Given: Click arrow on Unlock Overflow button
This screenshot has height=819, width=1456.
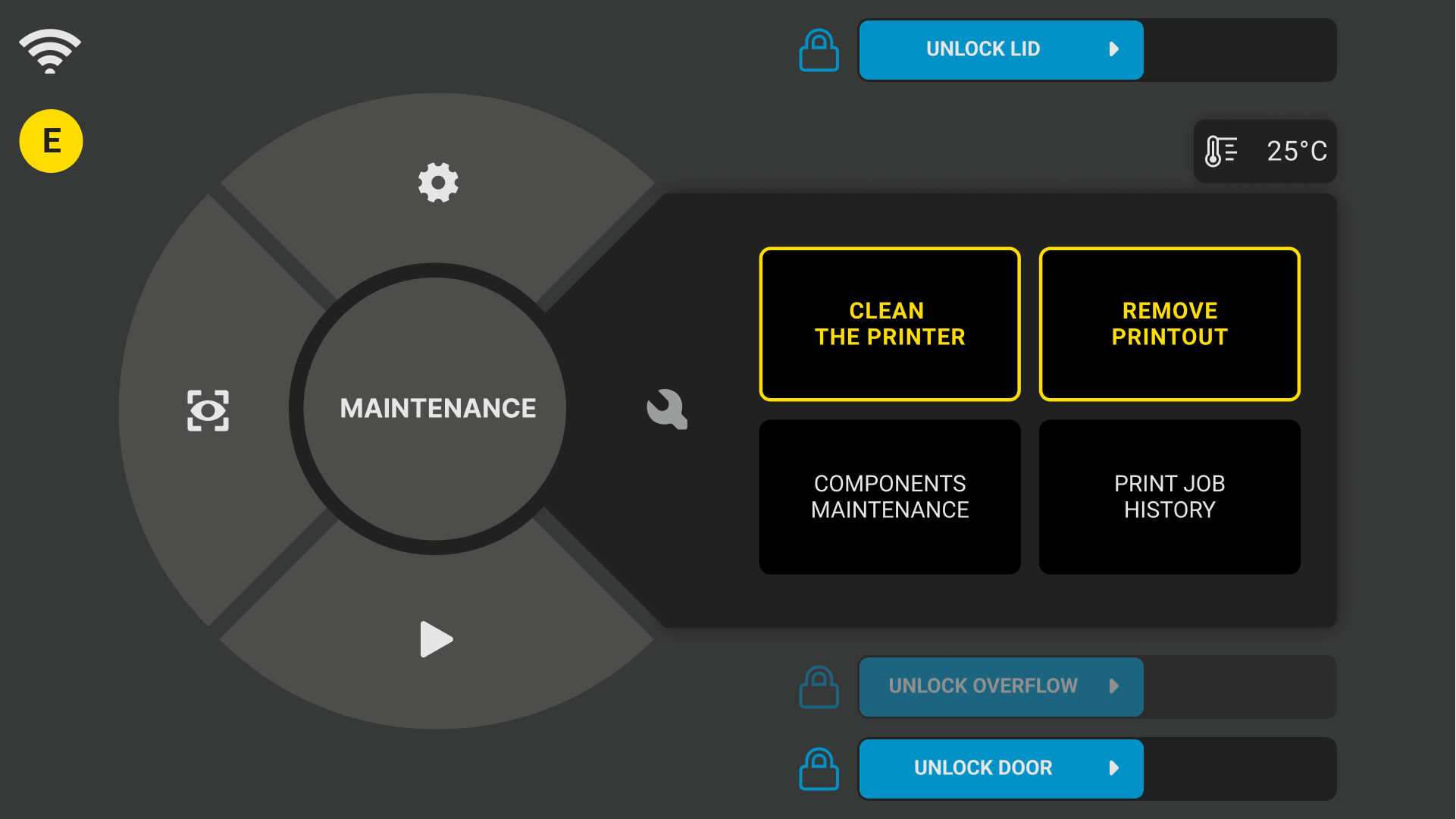Looking at the screenshot, I should click(1113, 686).
